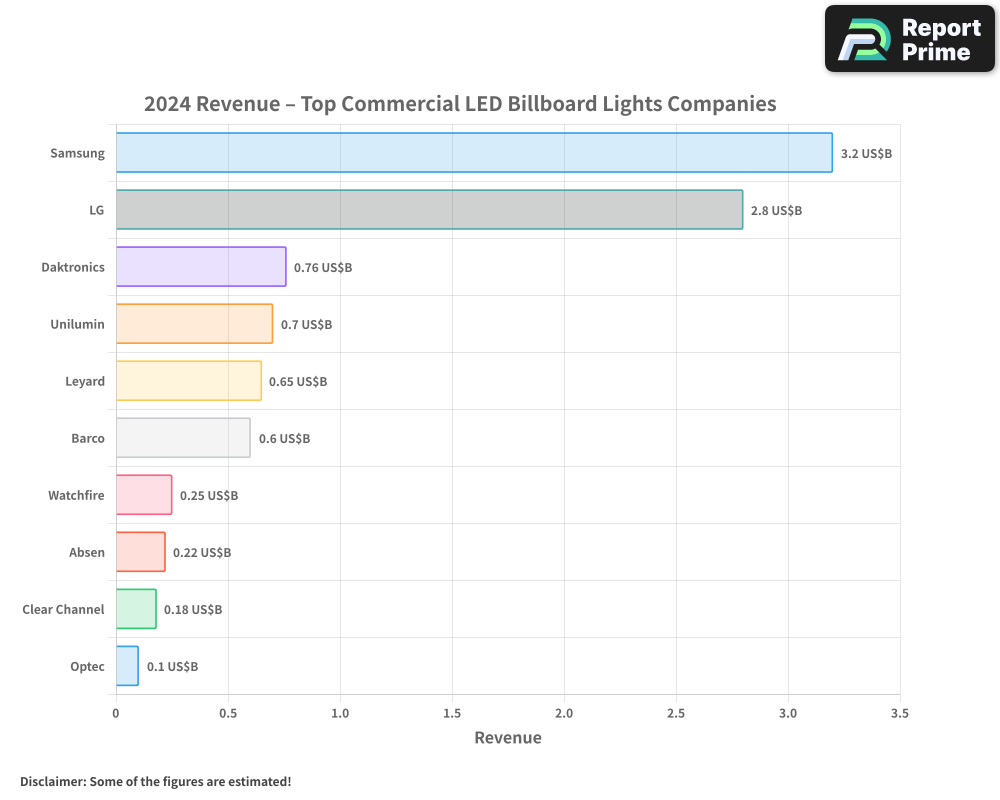Click the 0 axis tick label
This screenshot has width=1000, height=800.
coord(116,713)
